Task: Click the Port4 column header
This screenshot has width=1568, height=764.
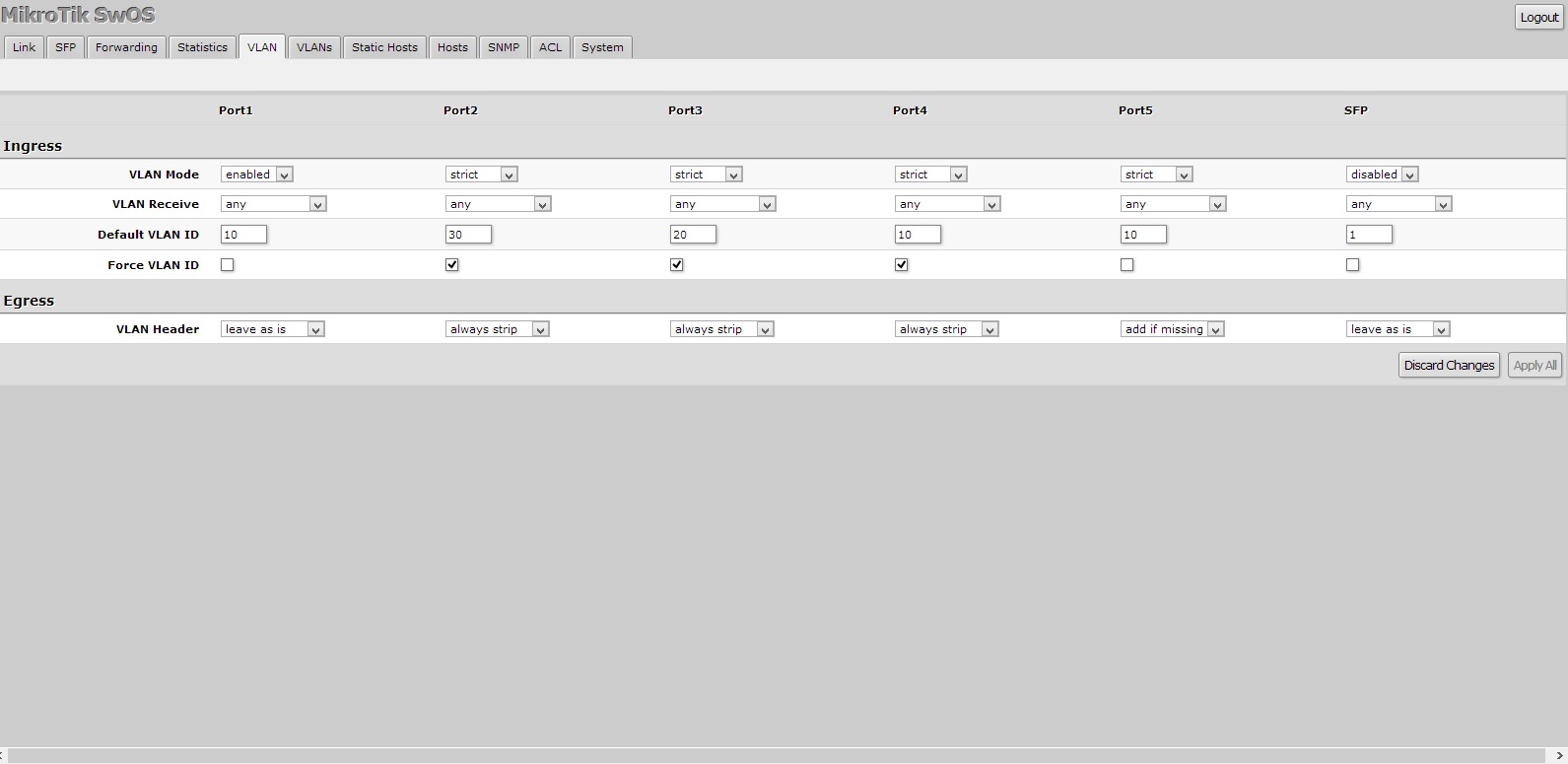Action: point(910,110)
